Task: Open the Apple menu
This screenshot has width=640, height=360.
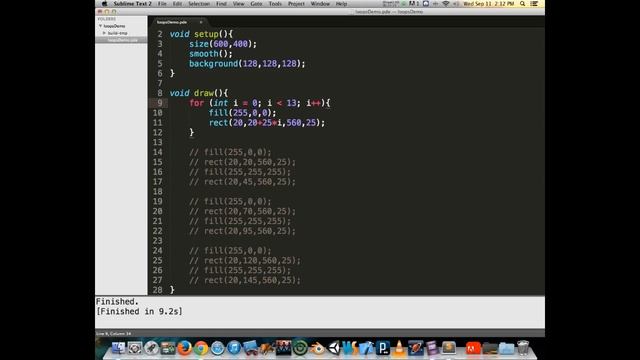Action: pyautogui.click(x=104, y=4)
